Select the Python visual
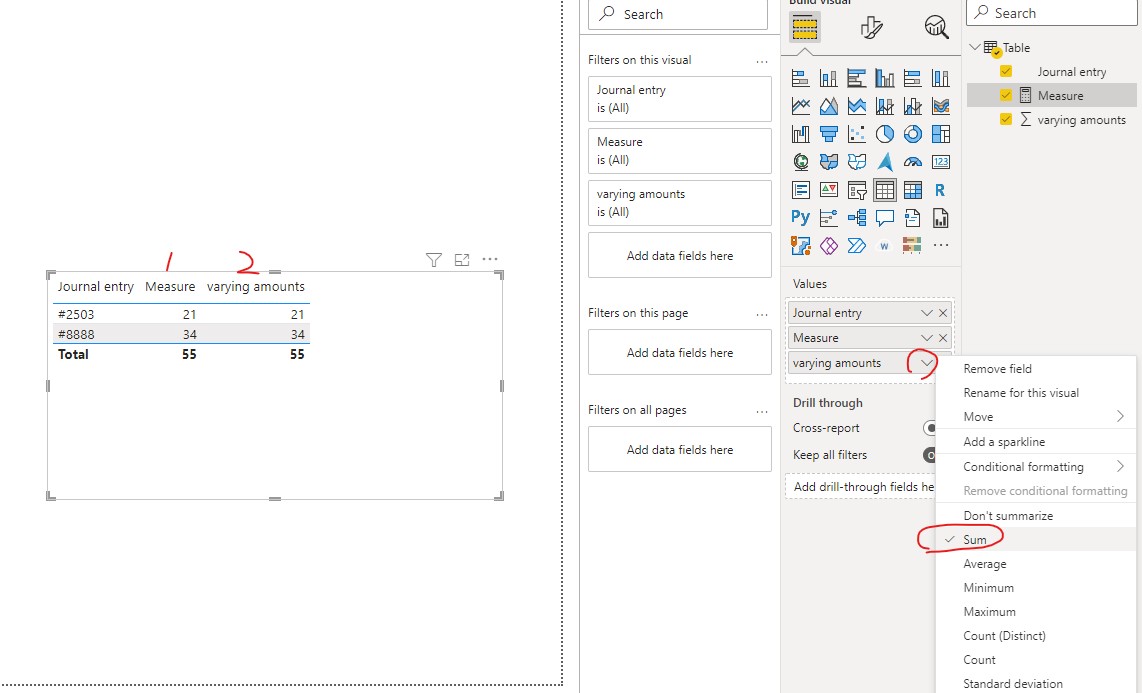This screenshot has height=693, width=1142. [800, 218]
